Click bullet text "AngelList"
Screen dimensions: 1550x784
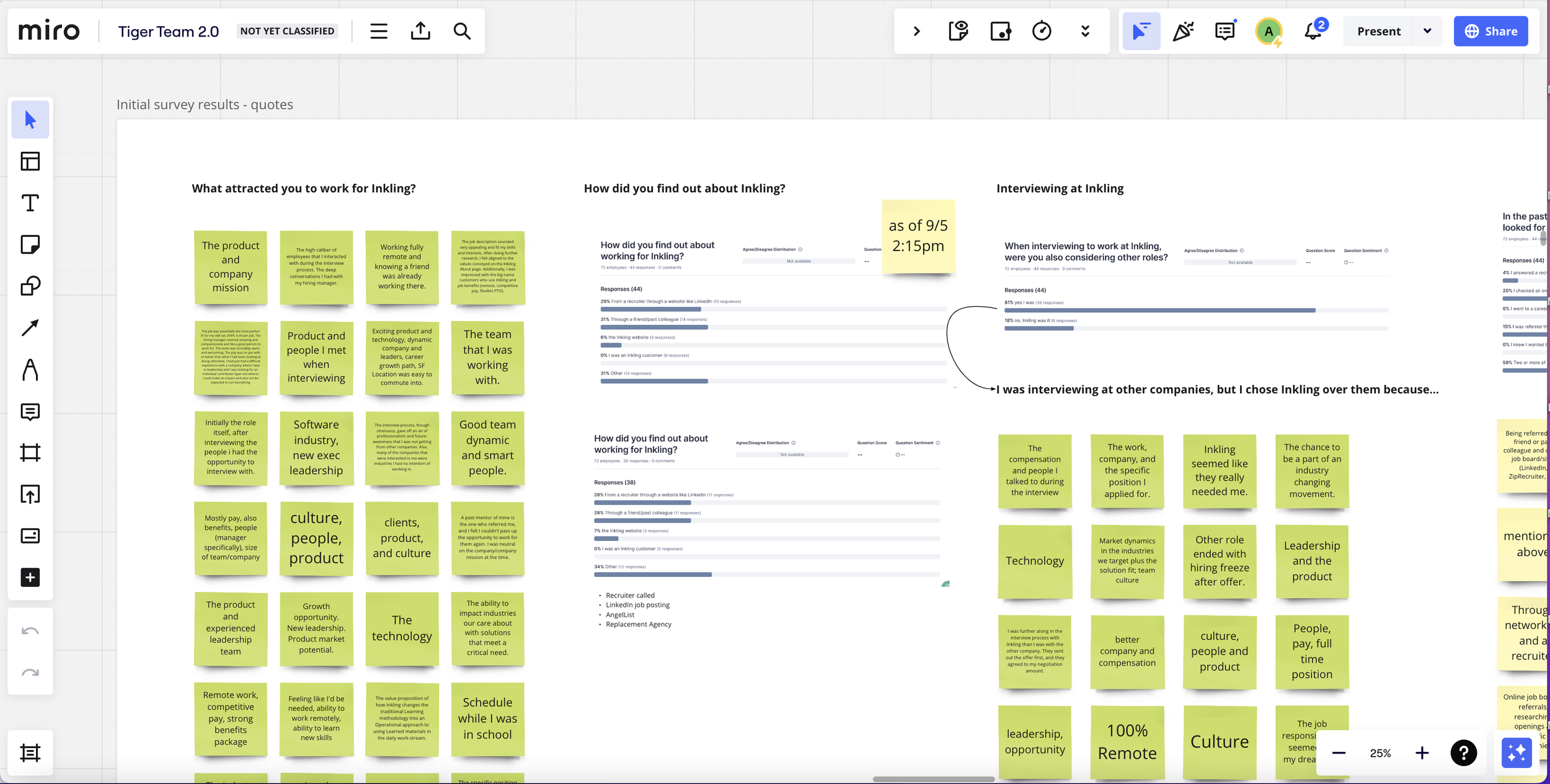[620, 615]
